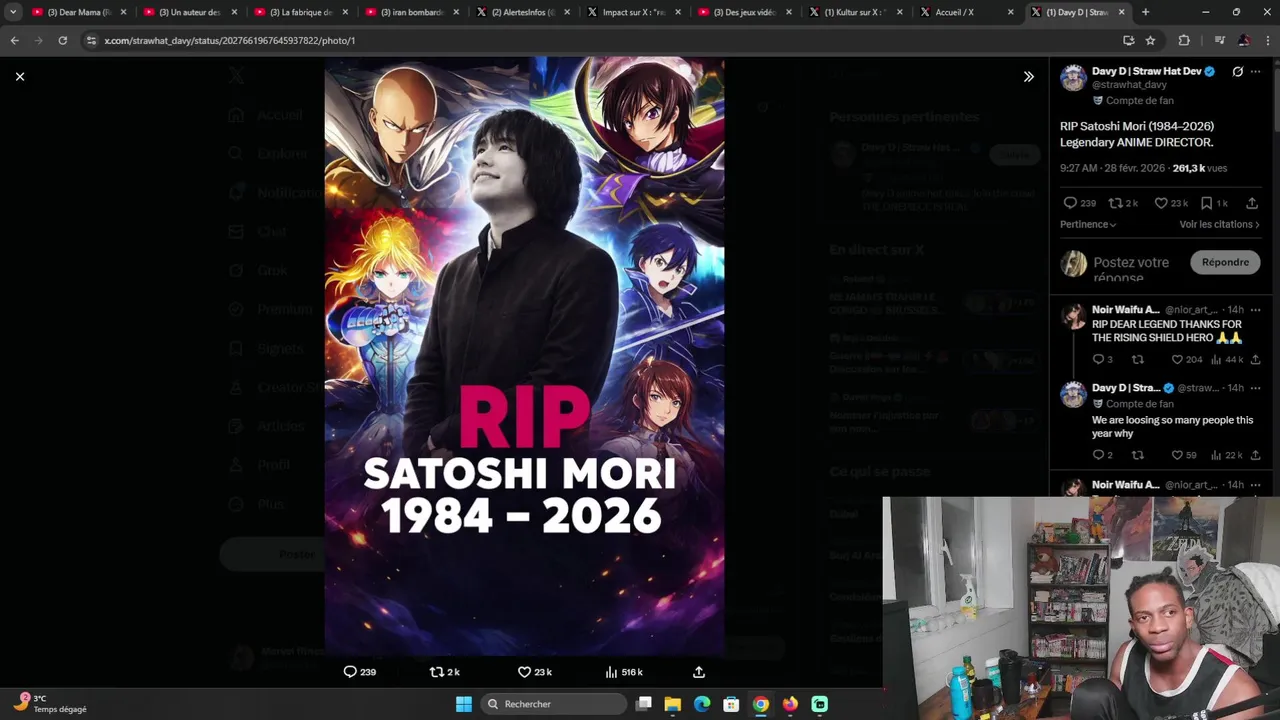Repost from the photo's bottom bar
The width and height of the screenshot is (1280, 720).
pyautogui.click(x=444, y=672)
